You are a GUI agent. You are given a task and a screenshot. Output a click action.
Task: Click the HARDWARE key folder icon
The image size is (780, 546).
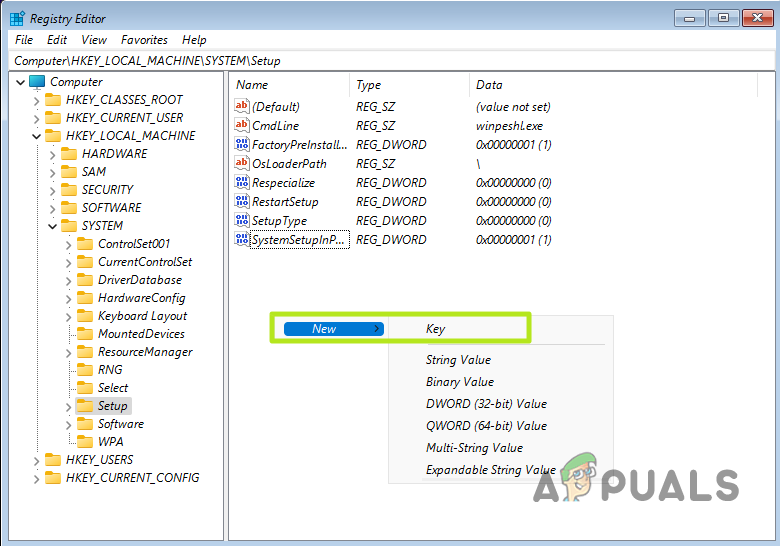pyautogui.click(x=69, y=154)
